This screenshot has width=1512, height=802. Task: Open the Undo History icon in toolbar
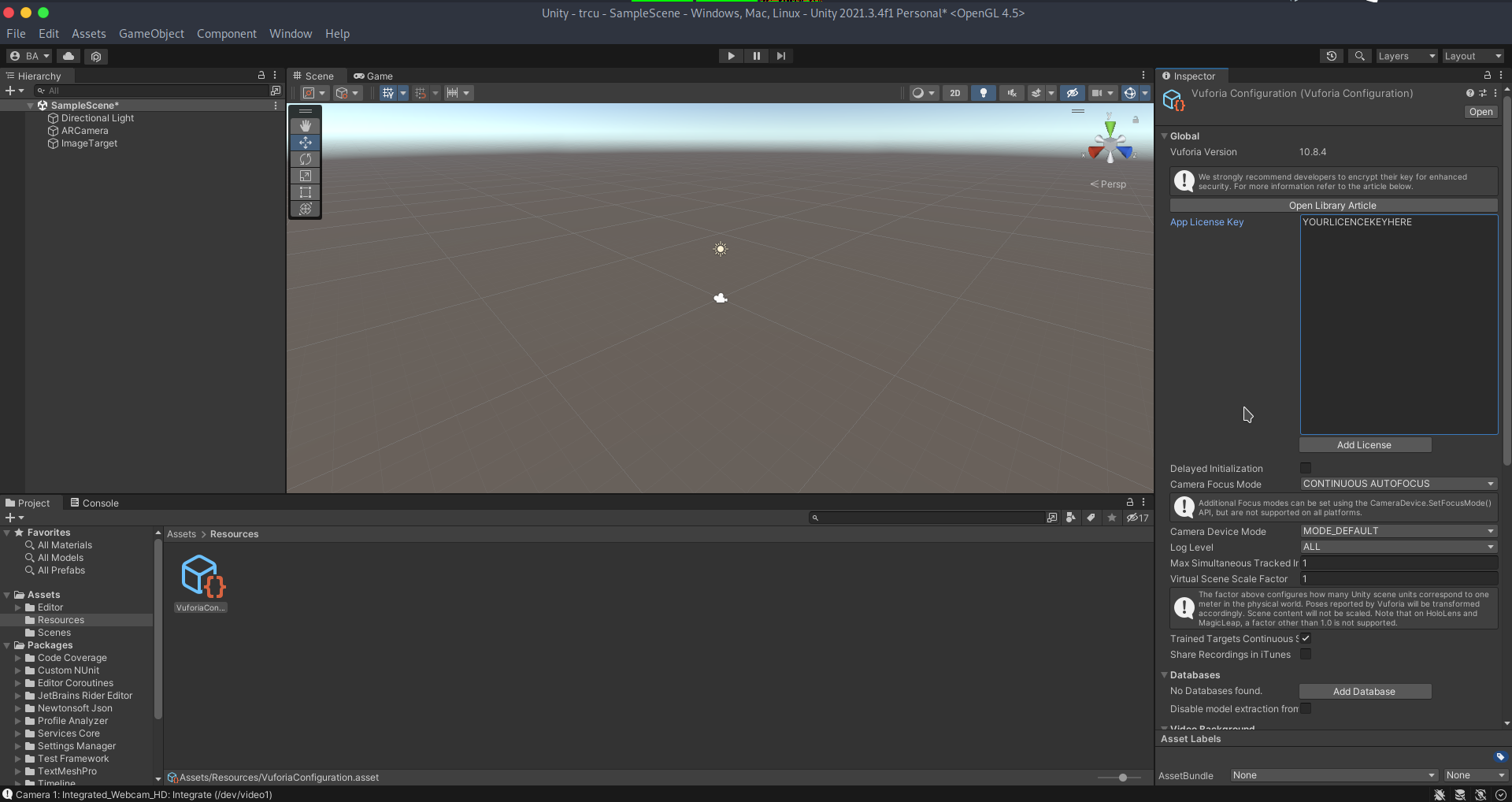point(1332,56)
